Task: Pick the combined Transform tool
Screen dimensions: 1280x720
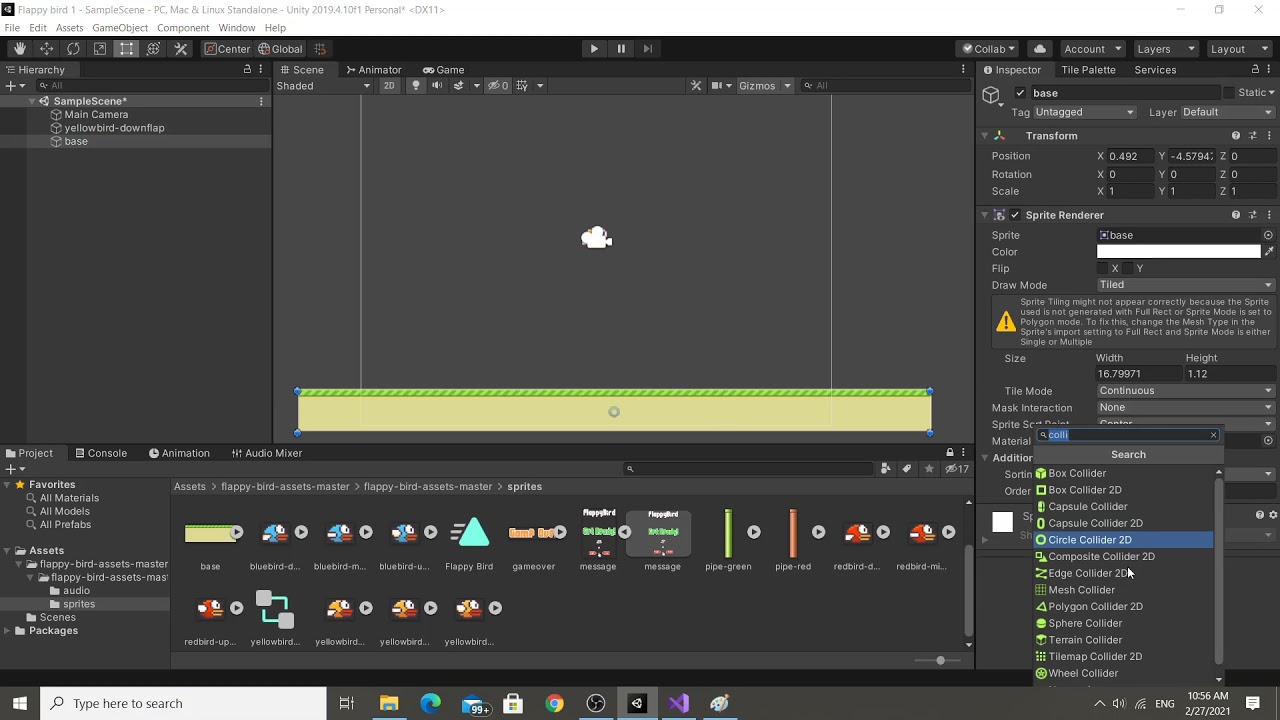Action: click(153, 49)
